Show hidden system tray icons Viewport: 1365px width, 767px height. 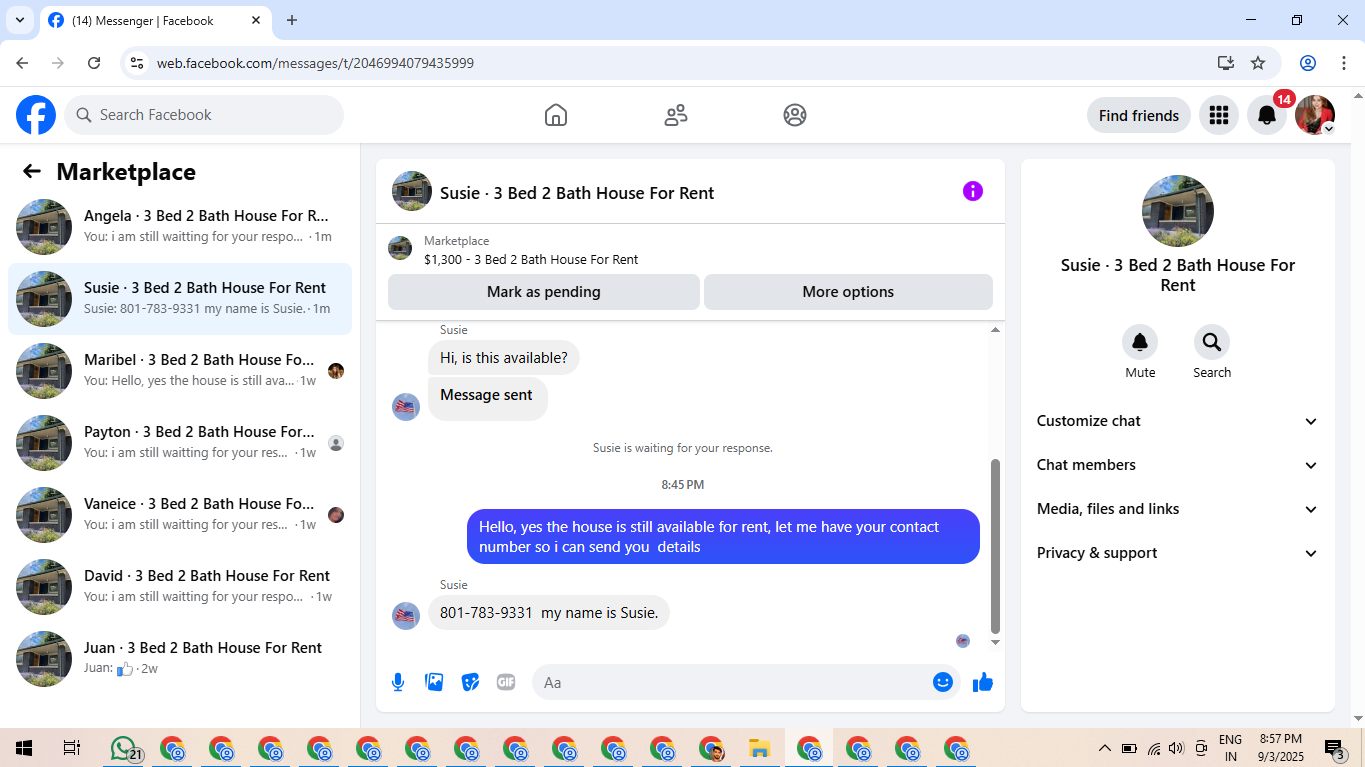coord(1105,748)
